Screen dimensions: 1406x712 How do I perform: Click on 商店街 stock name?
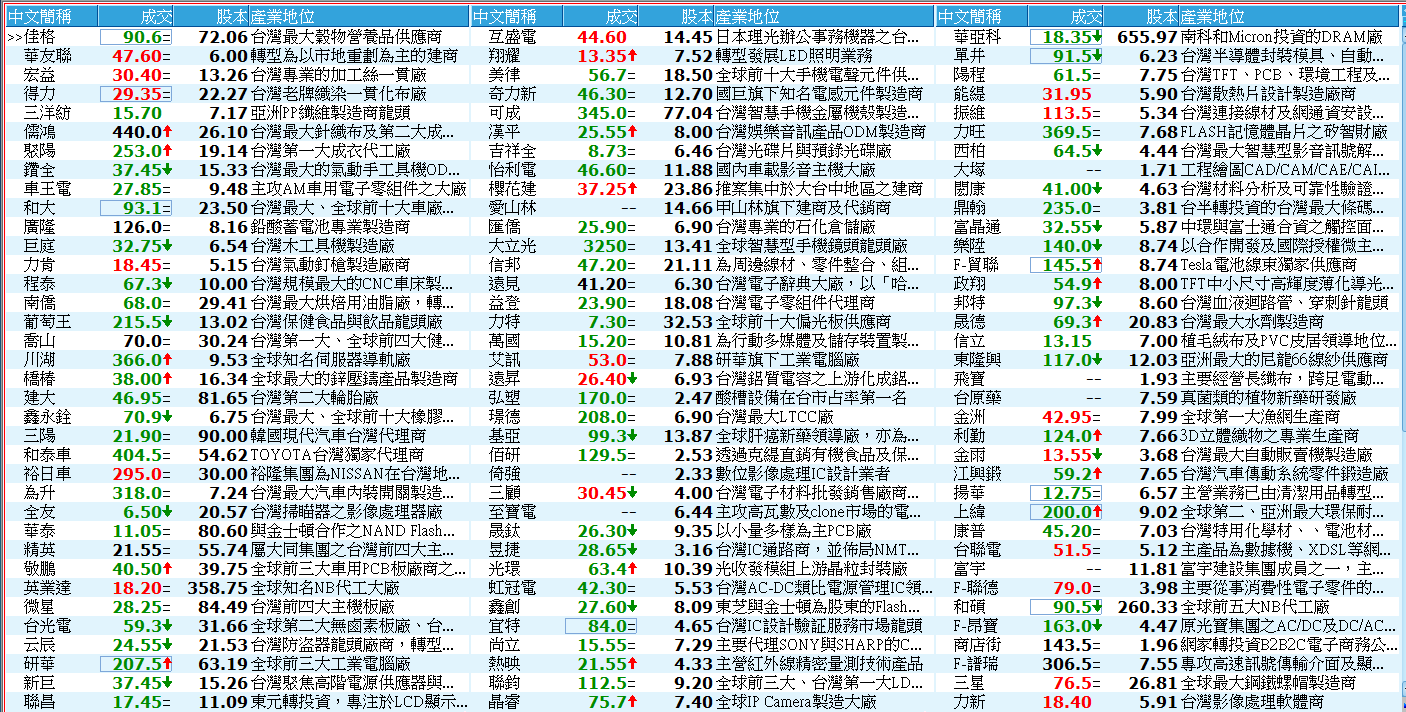(979, 644)
